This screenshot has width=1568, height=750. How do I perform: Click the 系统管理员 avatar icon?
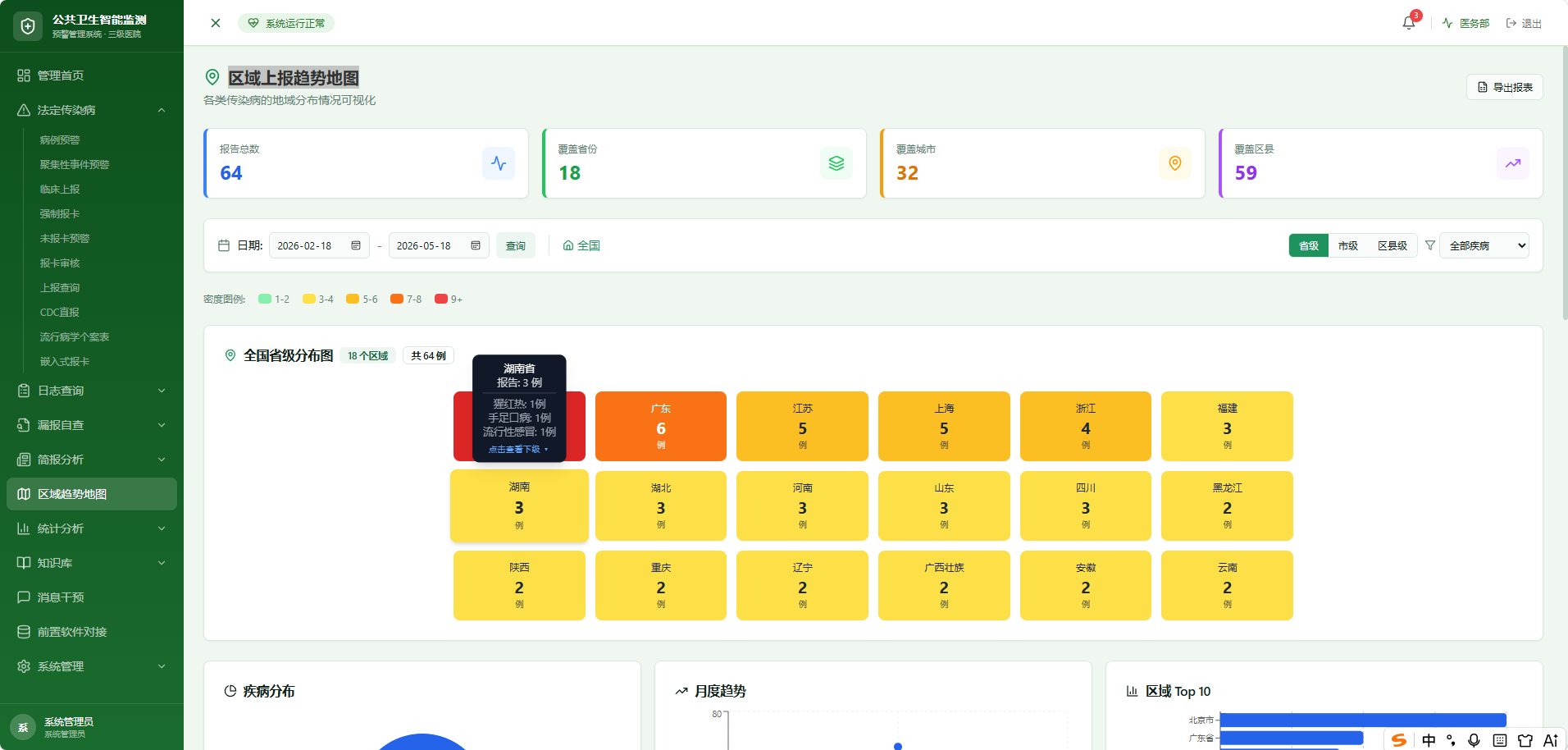pyautogui.click(x=23, y=727)
